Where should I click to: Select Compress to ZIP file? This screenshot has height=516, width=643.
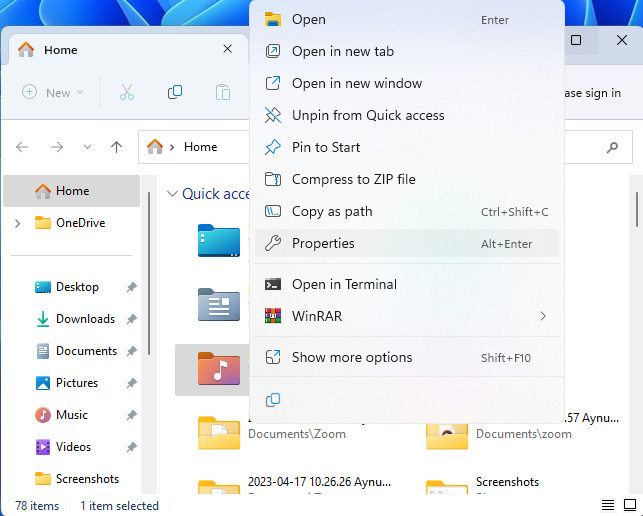[x=406, y=180]
